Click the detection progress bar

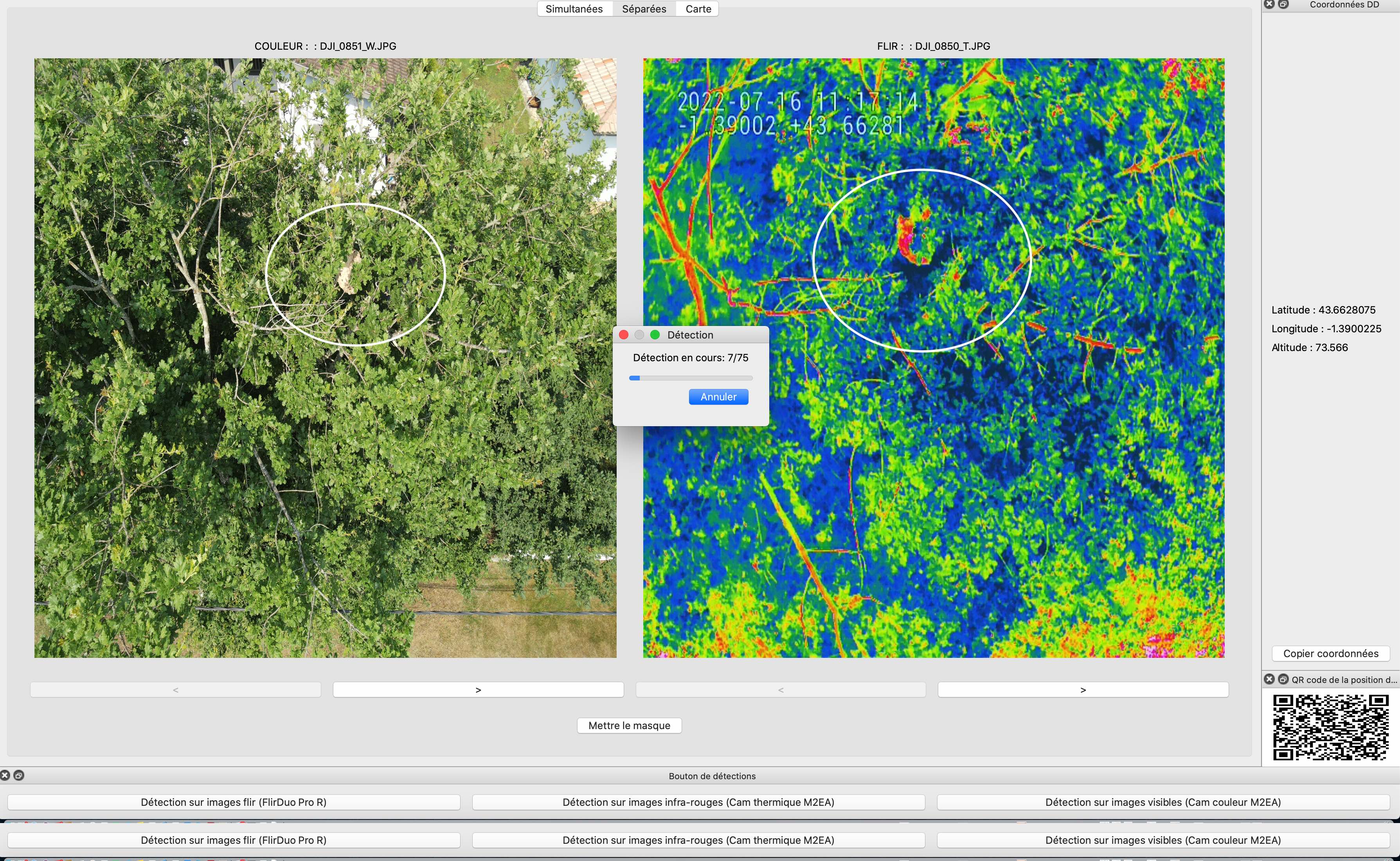[x=691, y=378]
